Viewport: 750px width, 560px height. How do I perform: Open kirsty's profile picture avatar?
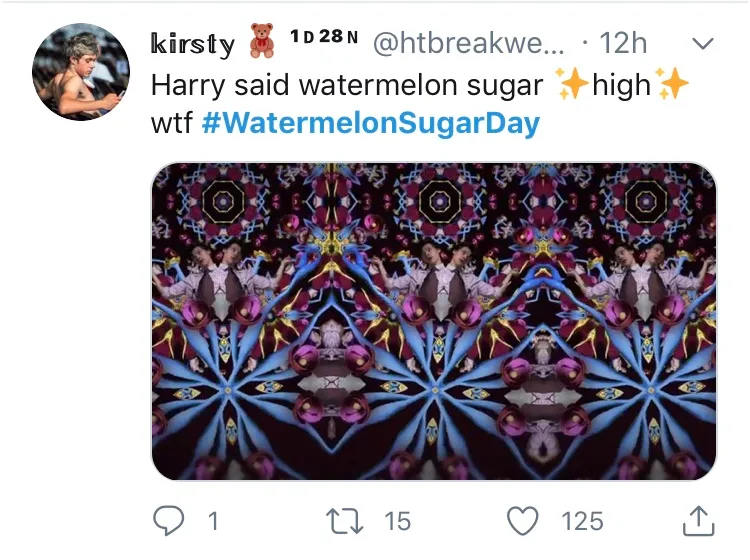tap(81, 72)
